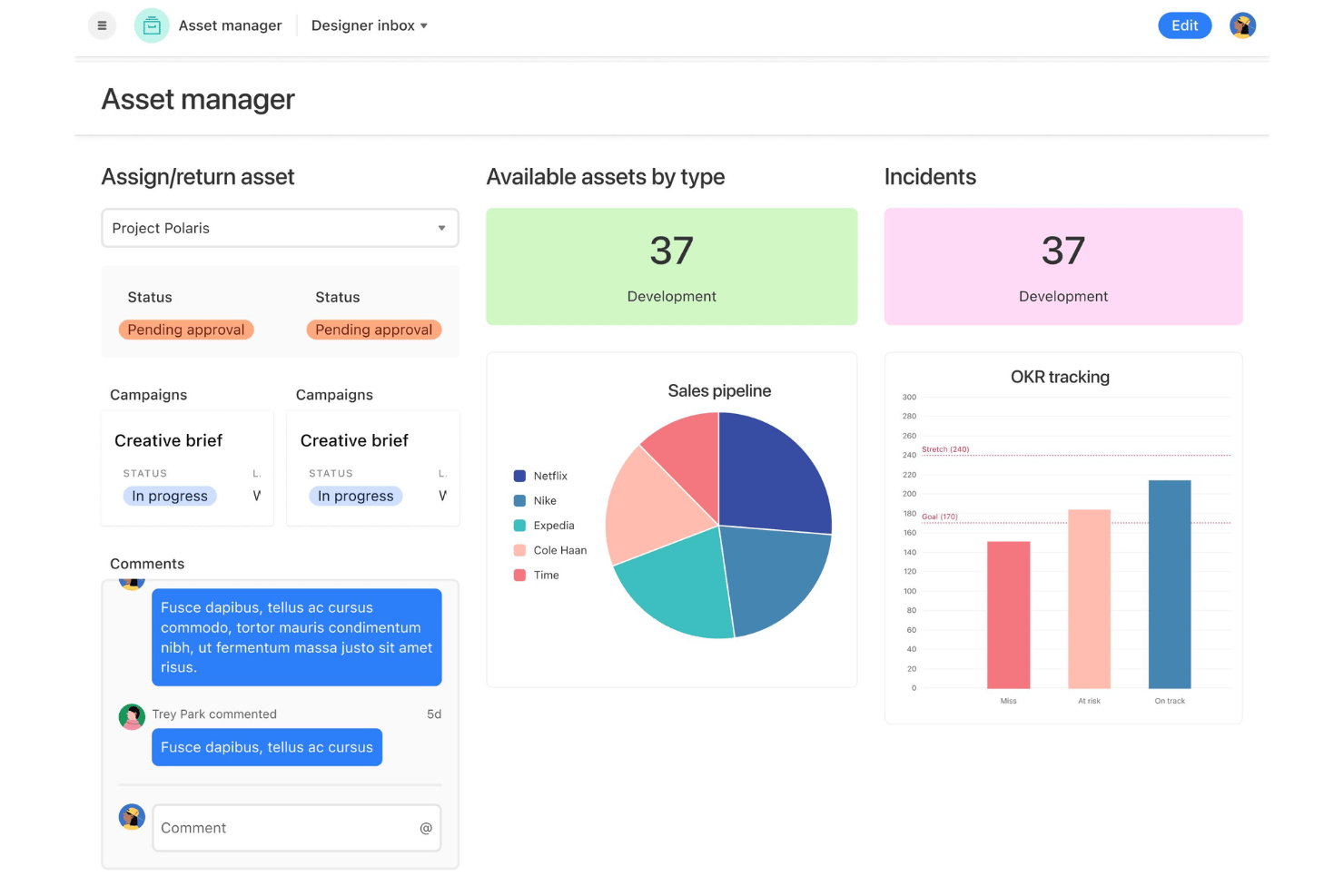
Task: Click the 'Assign/return asset' section heading
Action: pos(198,177)
